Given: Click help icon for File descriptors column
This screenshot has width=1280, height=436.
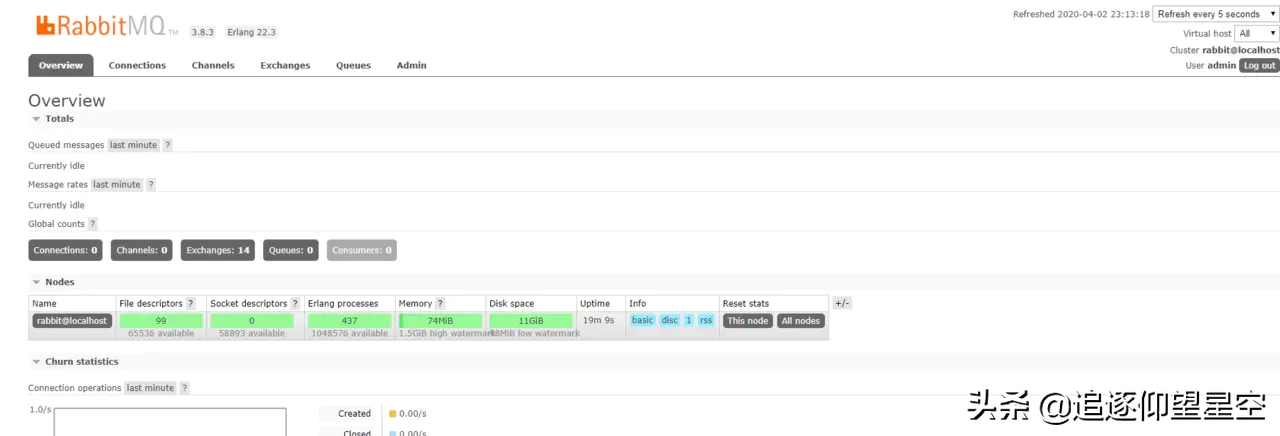Looking at the screenshot, I should (191, 303).
